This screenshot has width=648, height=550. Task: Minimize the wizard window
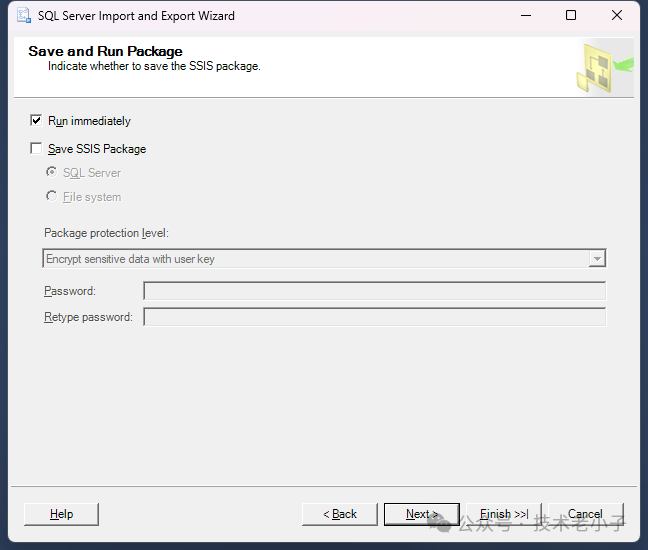pos(526,15)
